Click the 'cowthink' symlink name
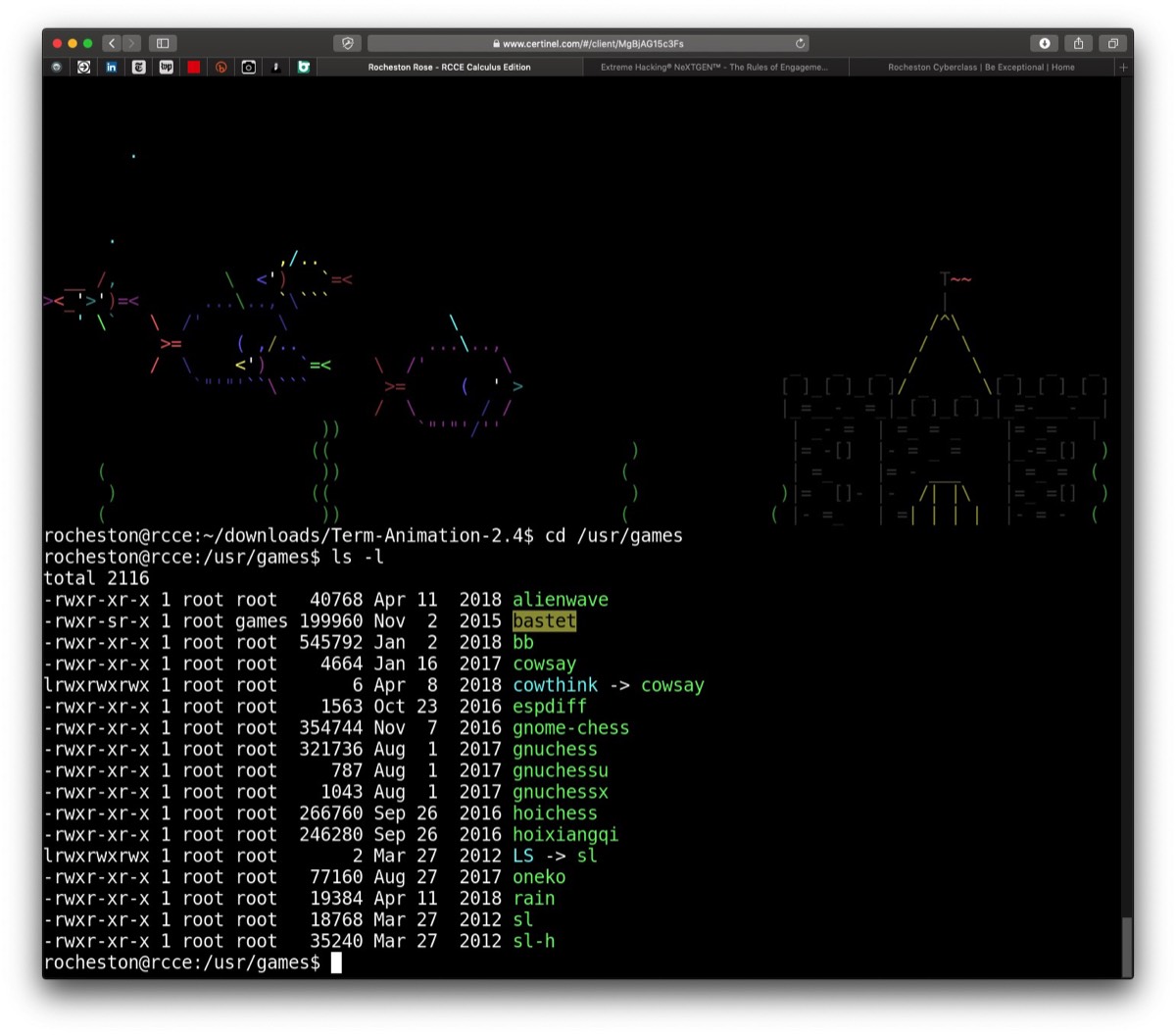Viewport: 1176px width, 1035px height. click(555, 685)
